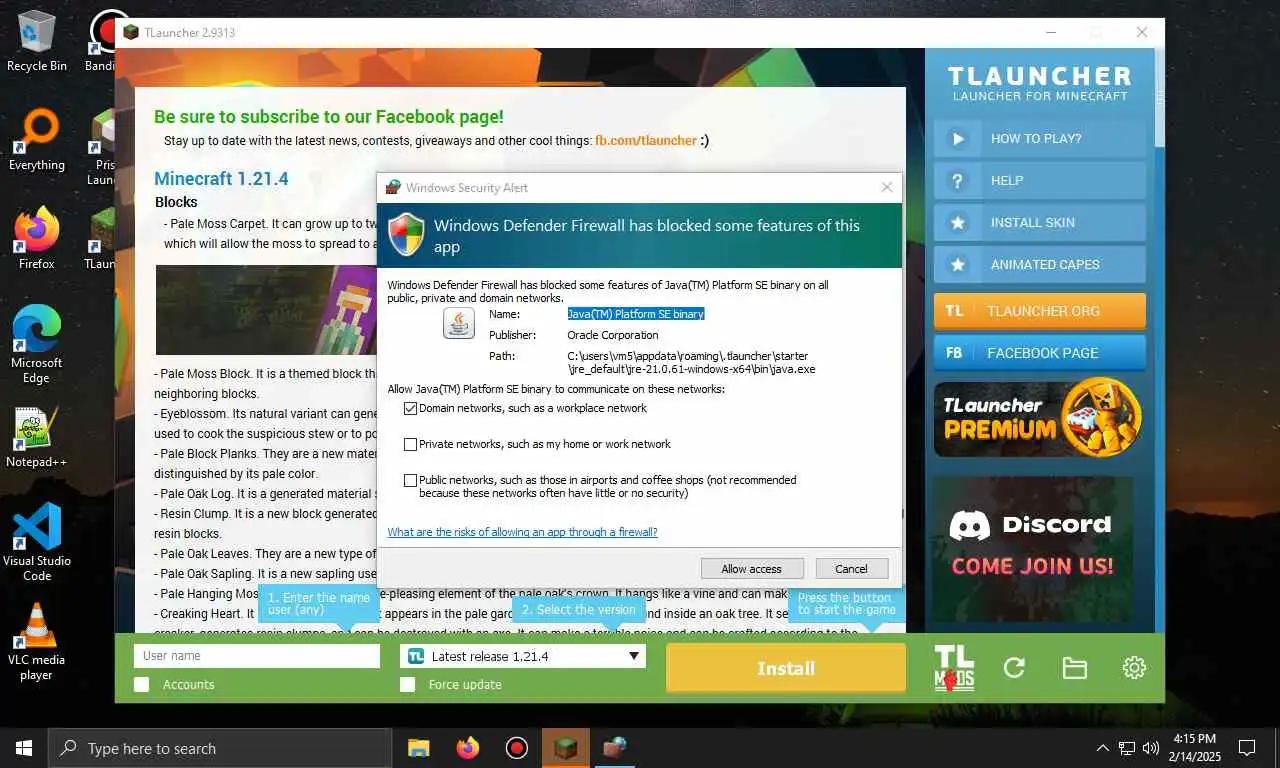1280x768 pixels.
Task: Click the Help question mark icon
Action: [x=958, y=181]
